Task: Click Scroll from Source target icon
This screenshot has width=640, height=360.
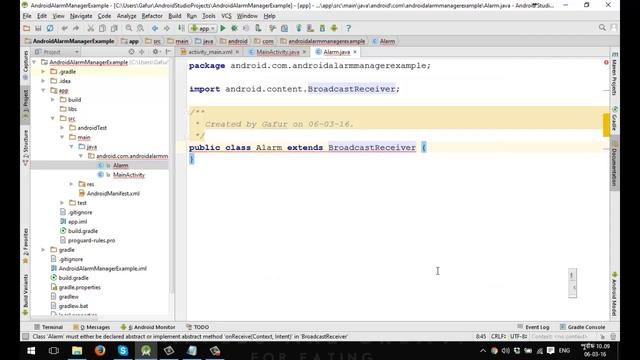Action: 131,52
